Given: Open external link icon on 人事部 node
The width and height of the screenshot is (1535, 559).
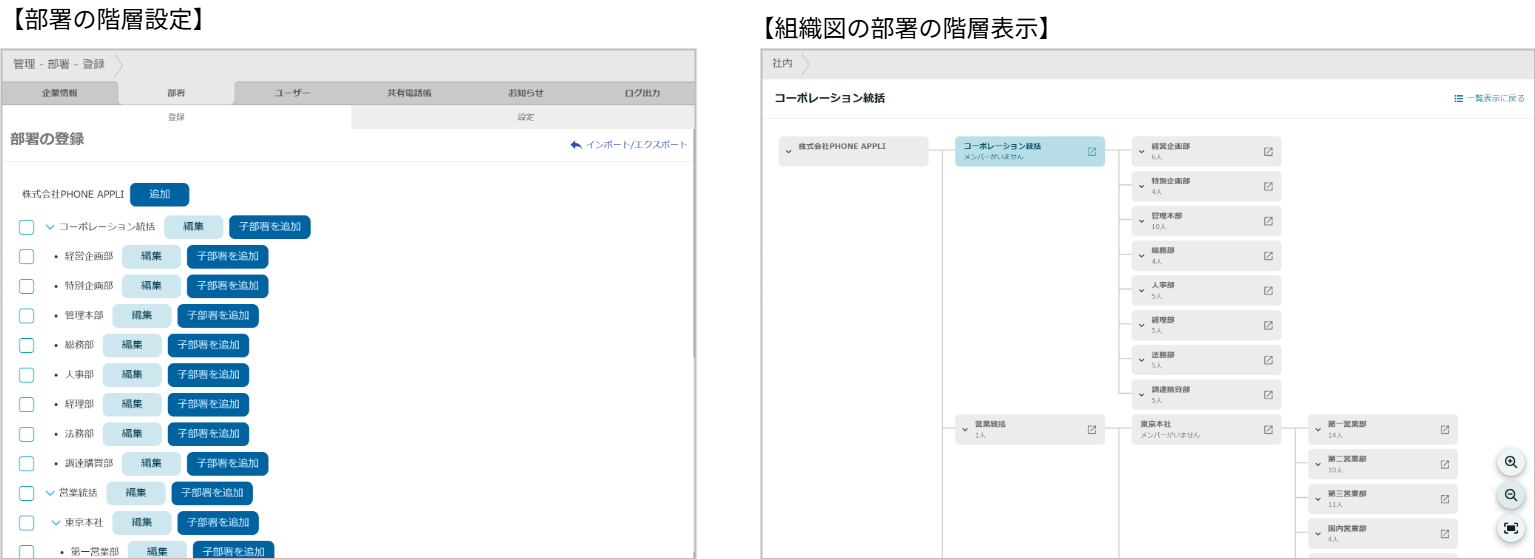Looking at the screenshot, I should 1268,291.
